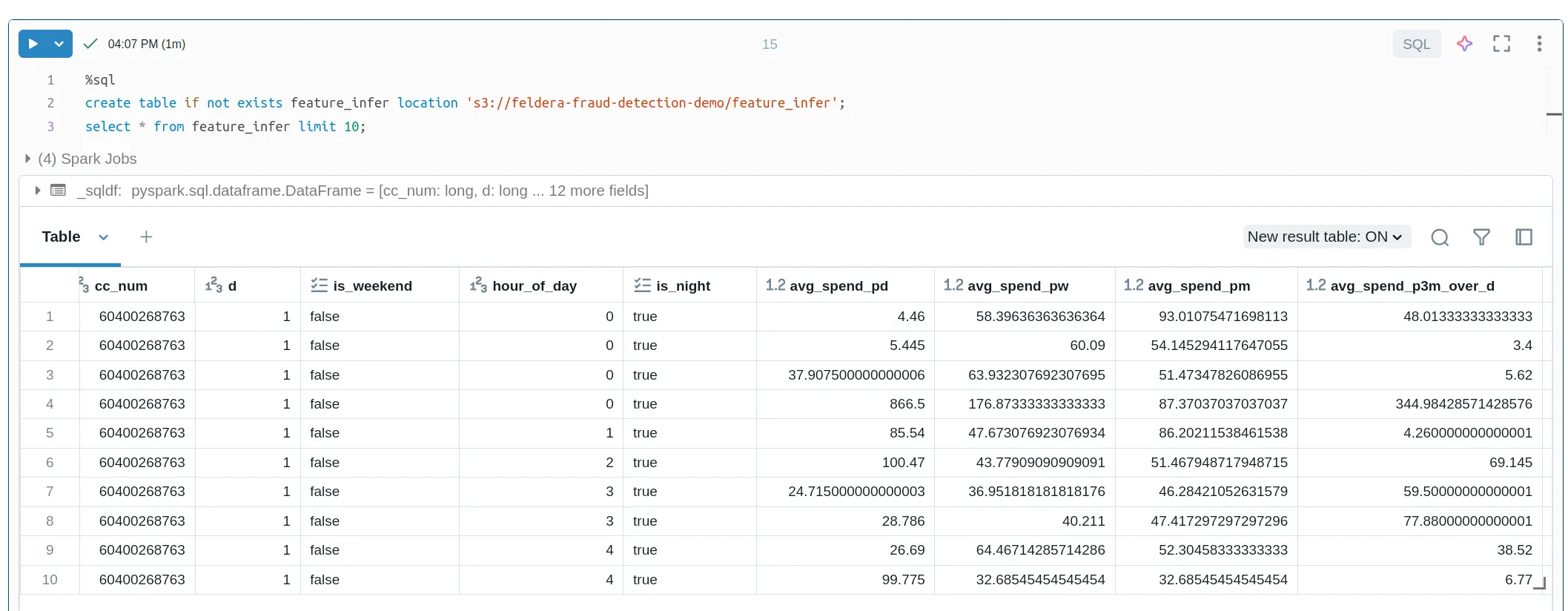Click the s3 location string in code
This screenshot has height=611, width=1568.
click(x=652, y=103)
